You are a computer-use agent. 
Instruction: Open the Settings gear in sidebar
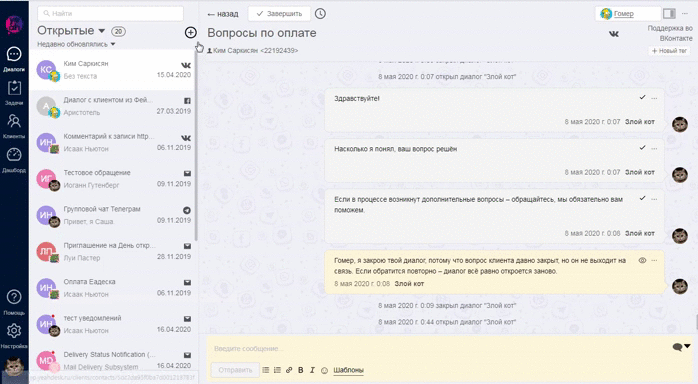tap(14, 335)
